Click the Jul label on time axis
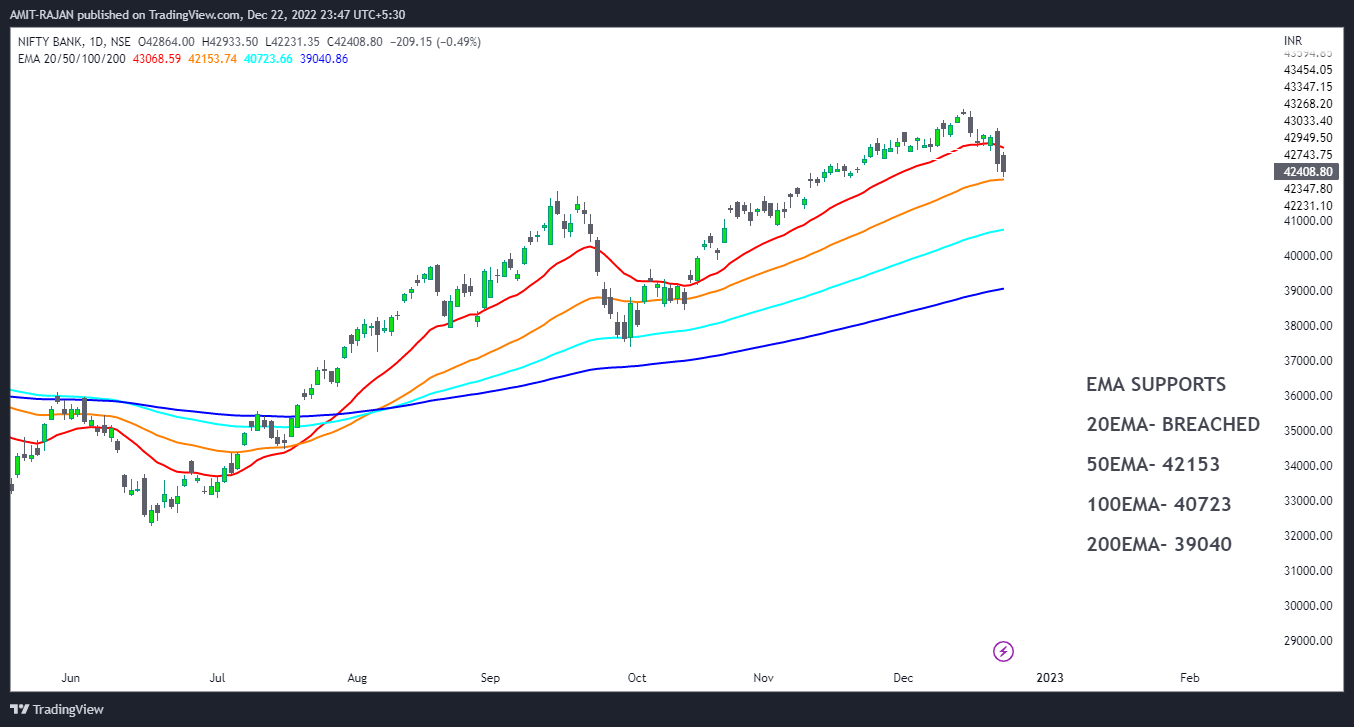This screenshot has height=727, width=1354. coord(218,678)
